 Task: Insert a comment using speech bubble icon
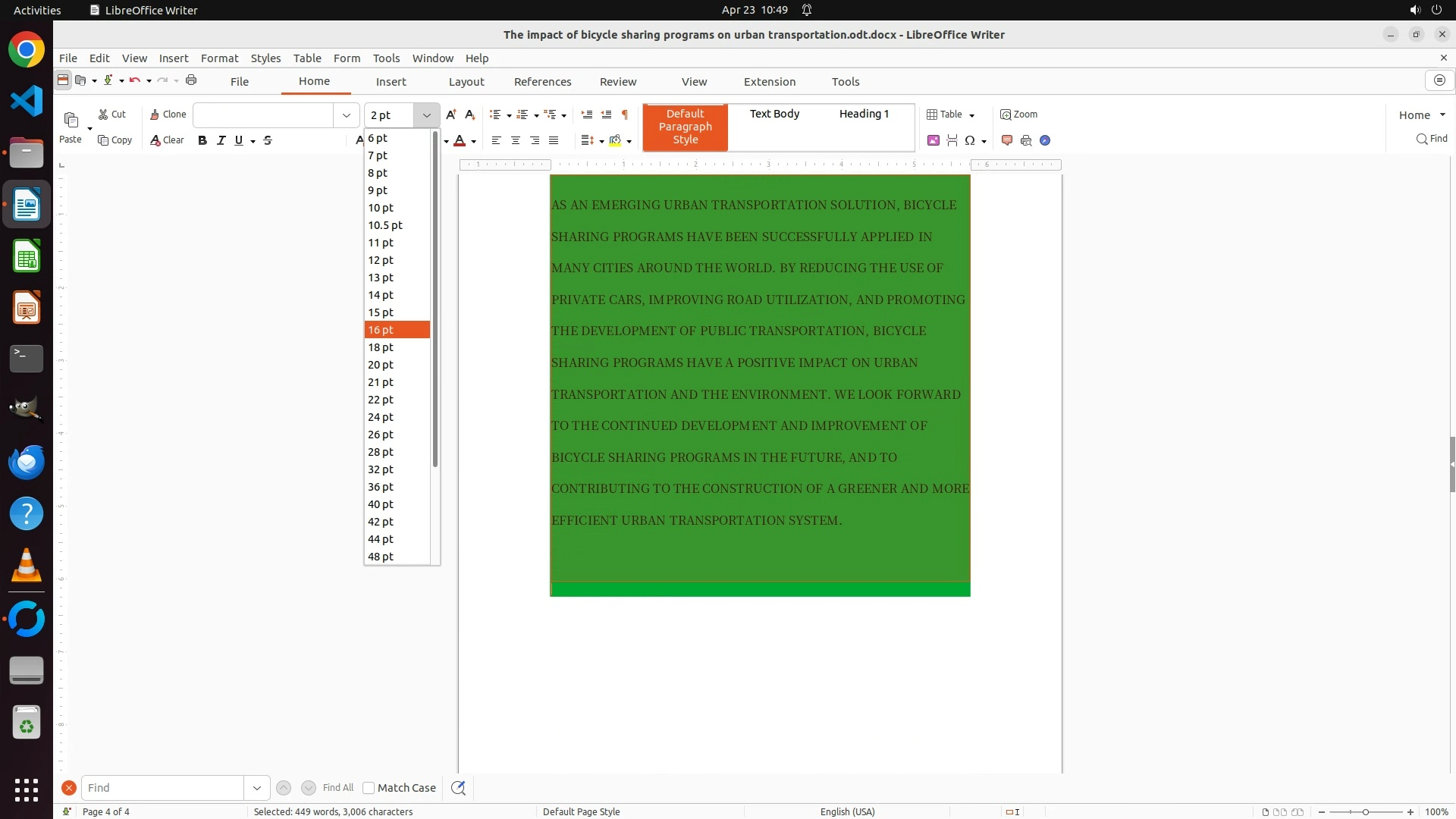1007,140
